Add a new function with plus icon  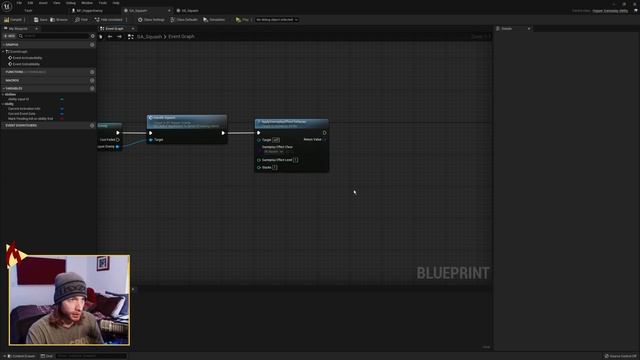[x=92, y=72]
